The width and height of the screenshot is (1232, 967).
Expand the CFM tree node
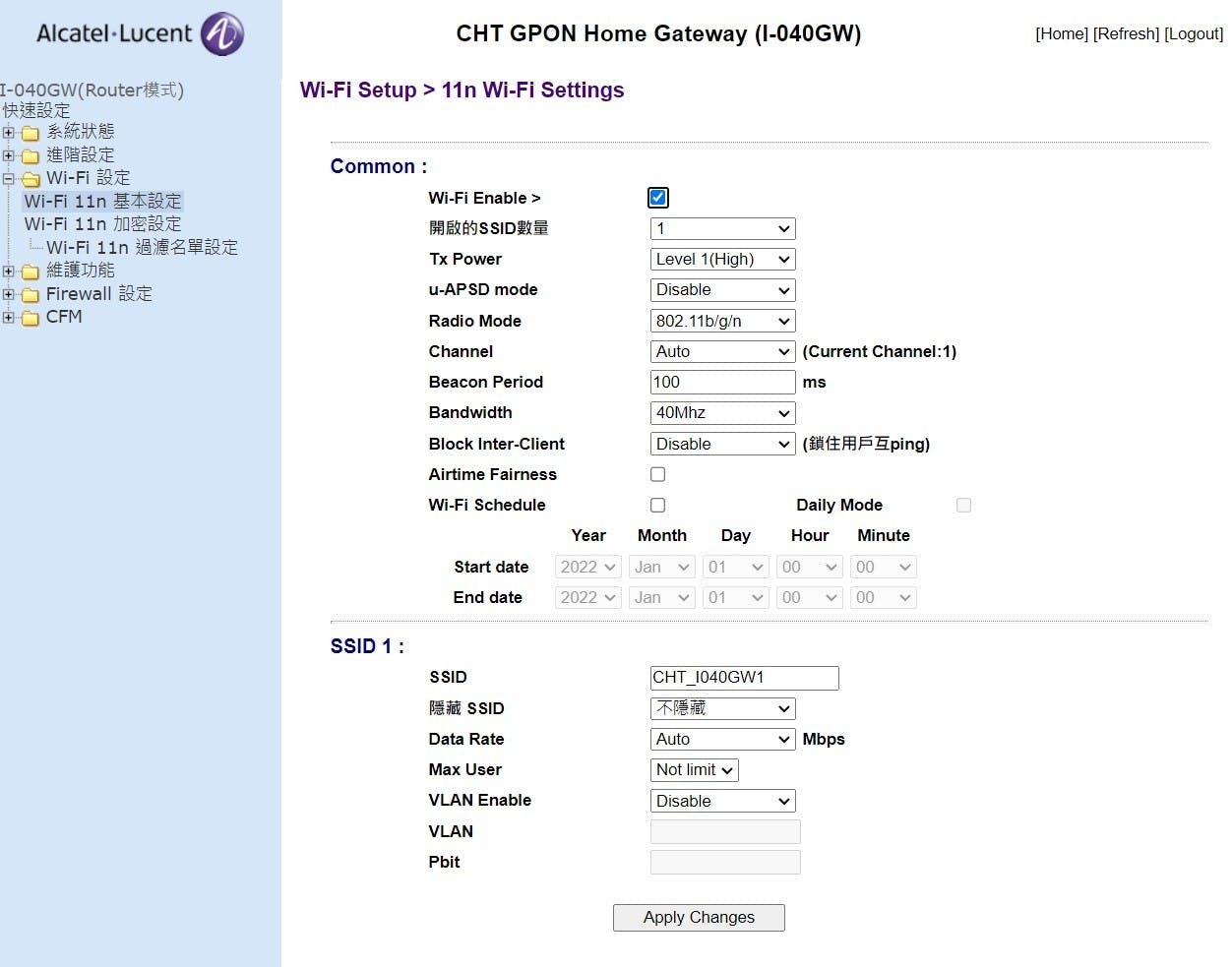(x=8, y=318)
